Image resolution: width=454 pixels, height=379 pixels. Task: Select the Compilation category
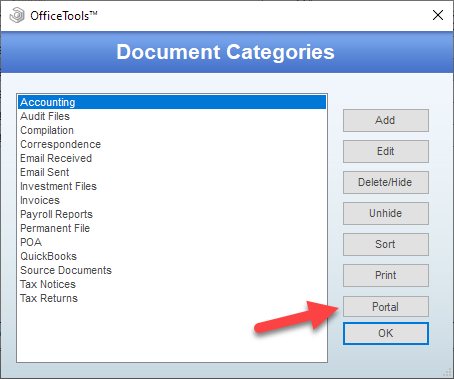click(172, 130)
